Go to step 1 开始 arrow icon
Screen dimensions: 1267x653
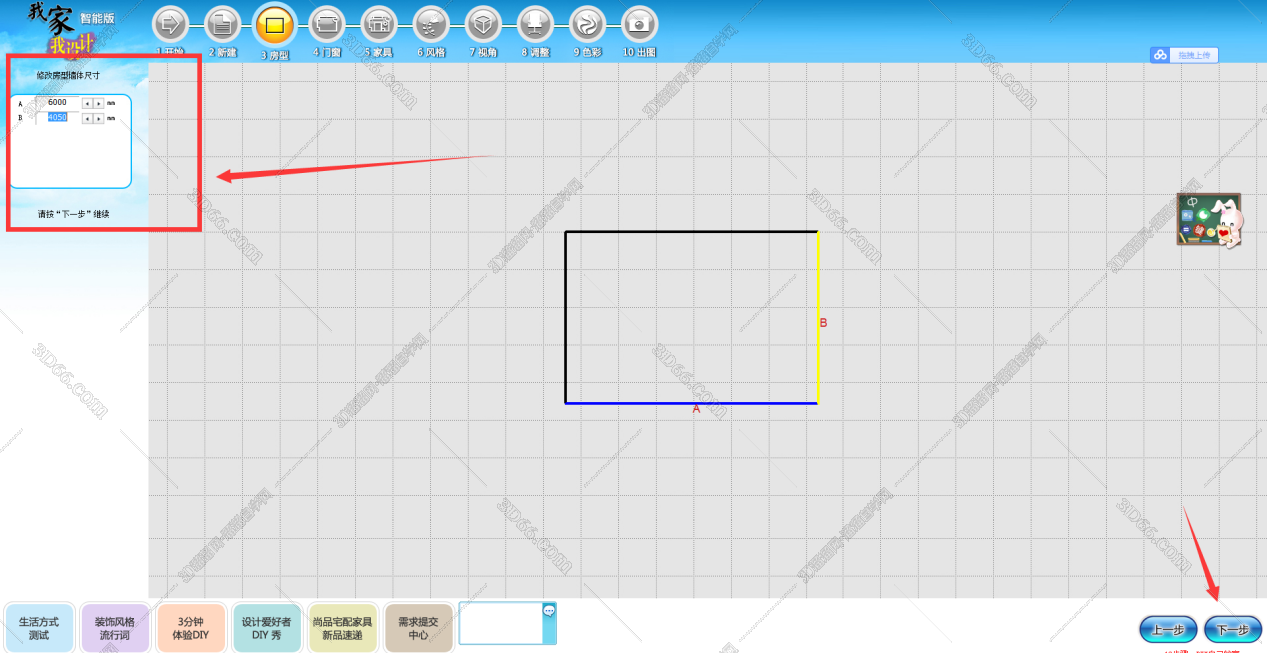coord(170,23)
